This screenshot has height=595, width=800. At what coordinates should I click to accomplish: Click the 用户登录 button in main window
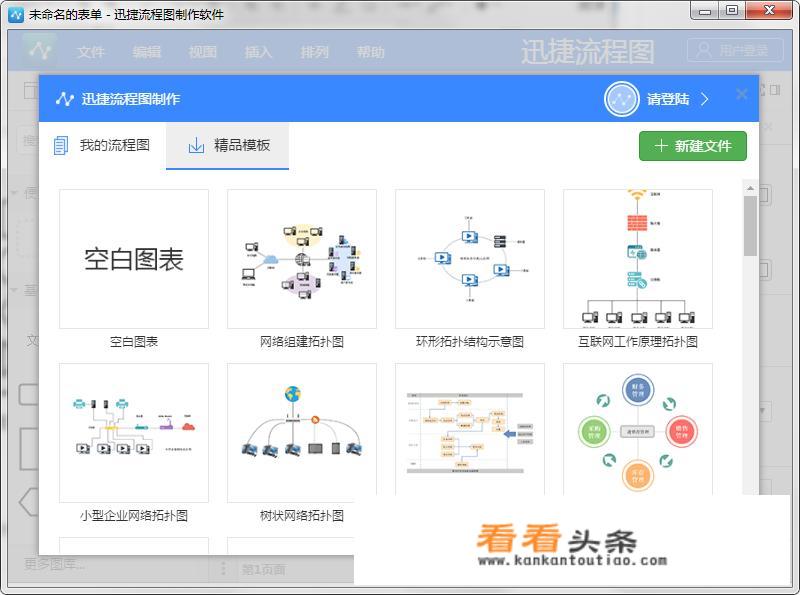[735, 50]
